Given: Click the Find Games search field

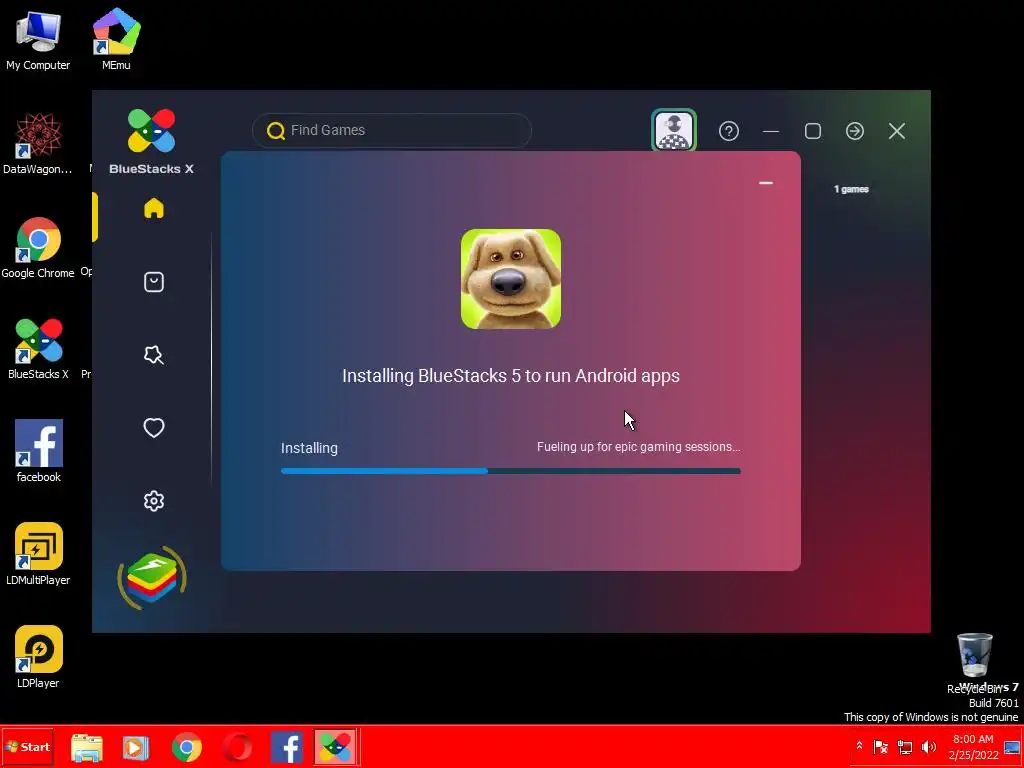Looking at the screenshot, I should pyautogui.click(x=392, y=130).
